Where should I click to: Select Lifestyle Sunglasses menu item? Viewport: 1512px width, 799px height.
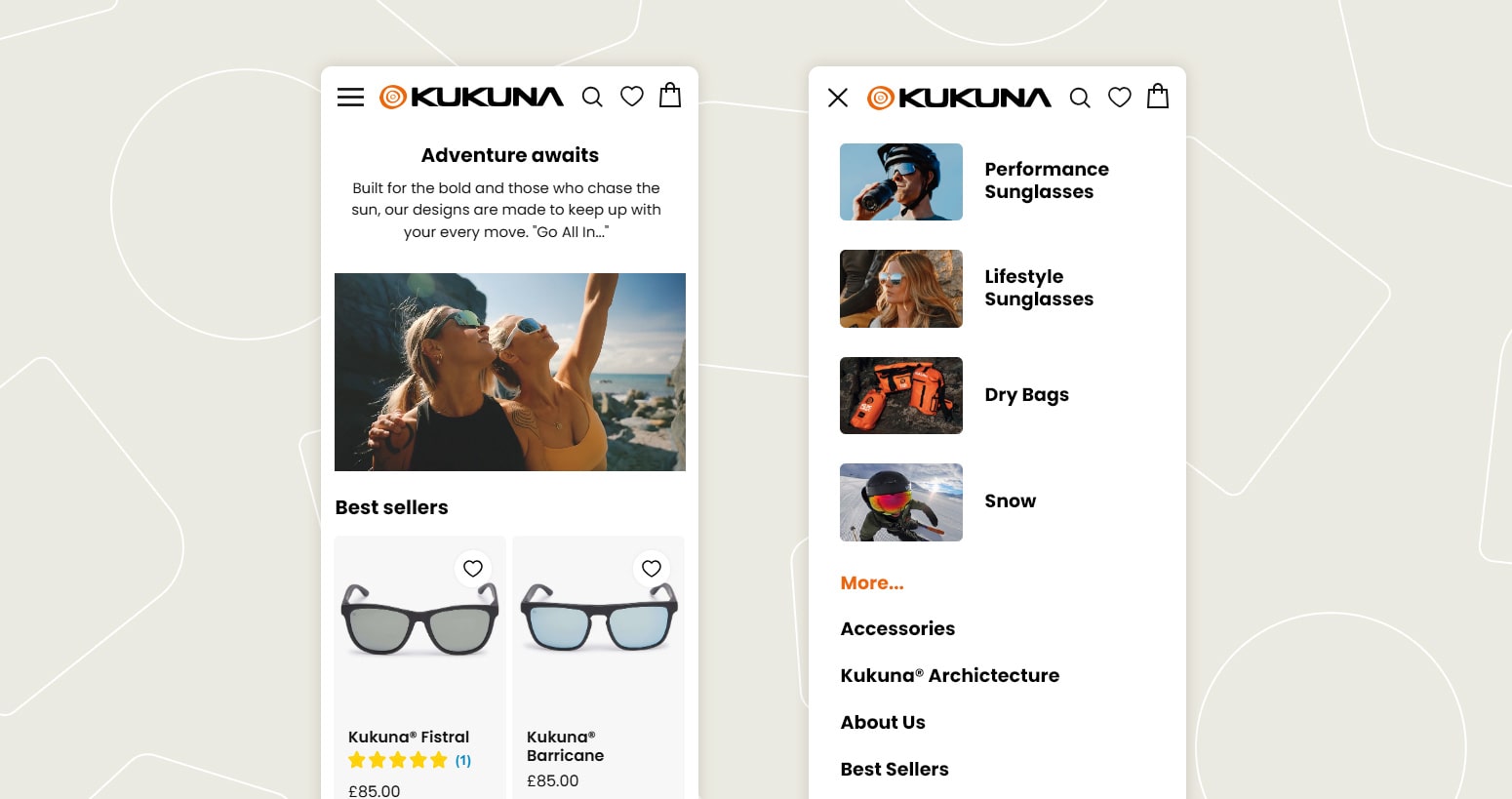click(x=1039, y=288)
